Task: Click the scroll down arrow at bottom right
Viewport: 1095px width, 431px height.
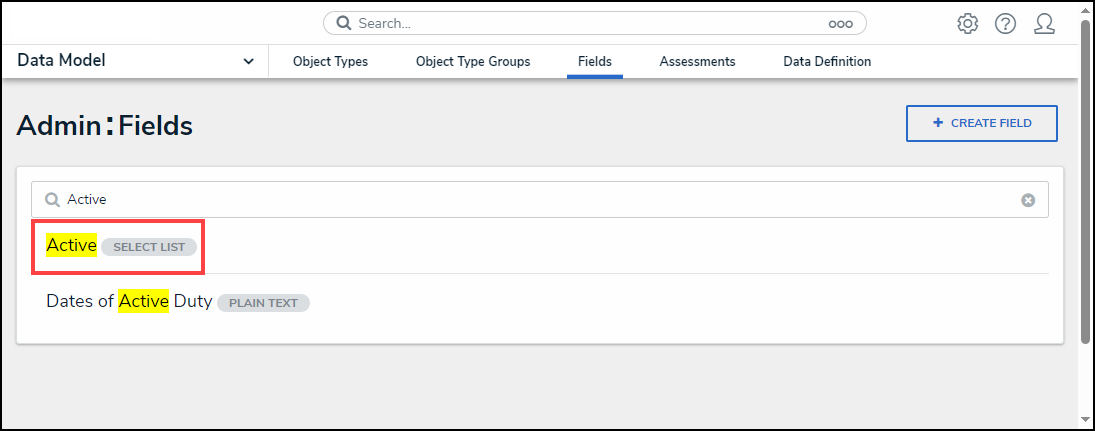Action: [1085, 419]
